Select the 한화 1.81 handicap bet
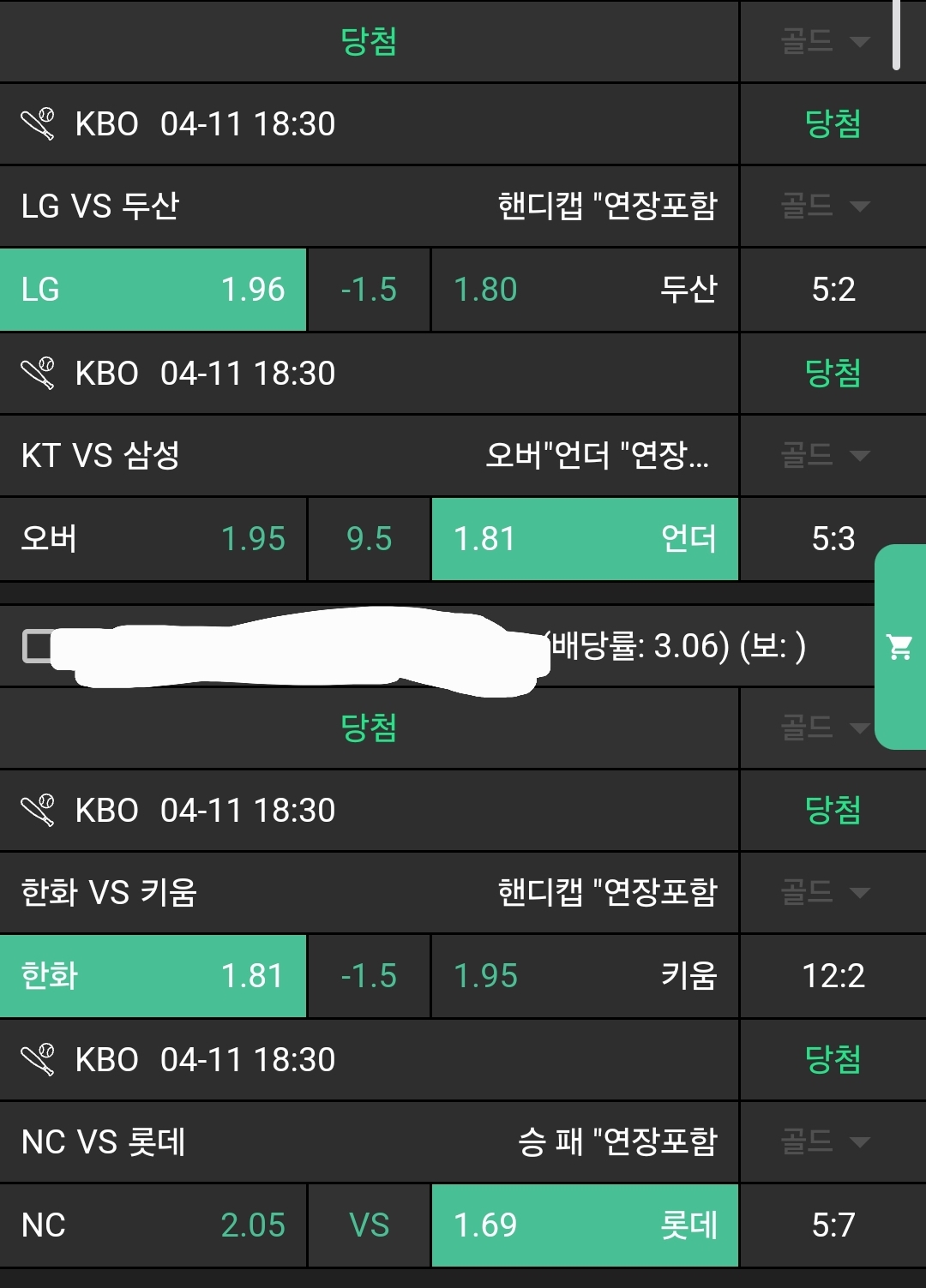This screenshot has width=926, height=1288. [x=153, y=976]
